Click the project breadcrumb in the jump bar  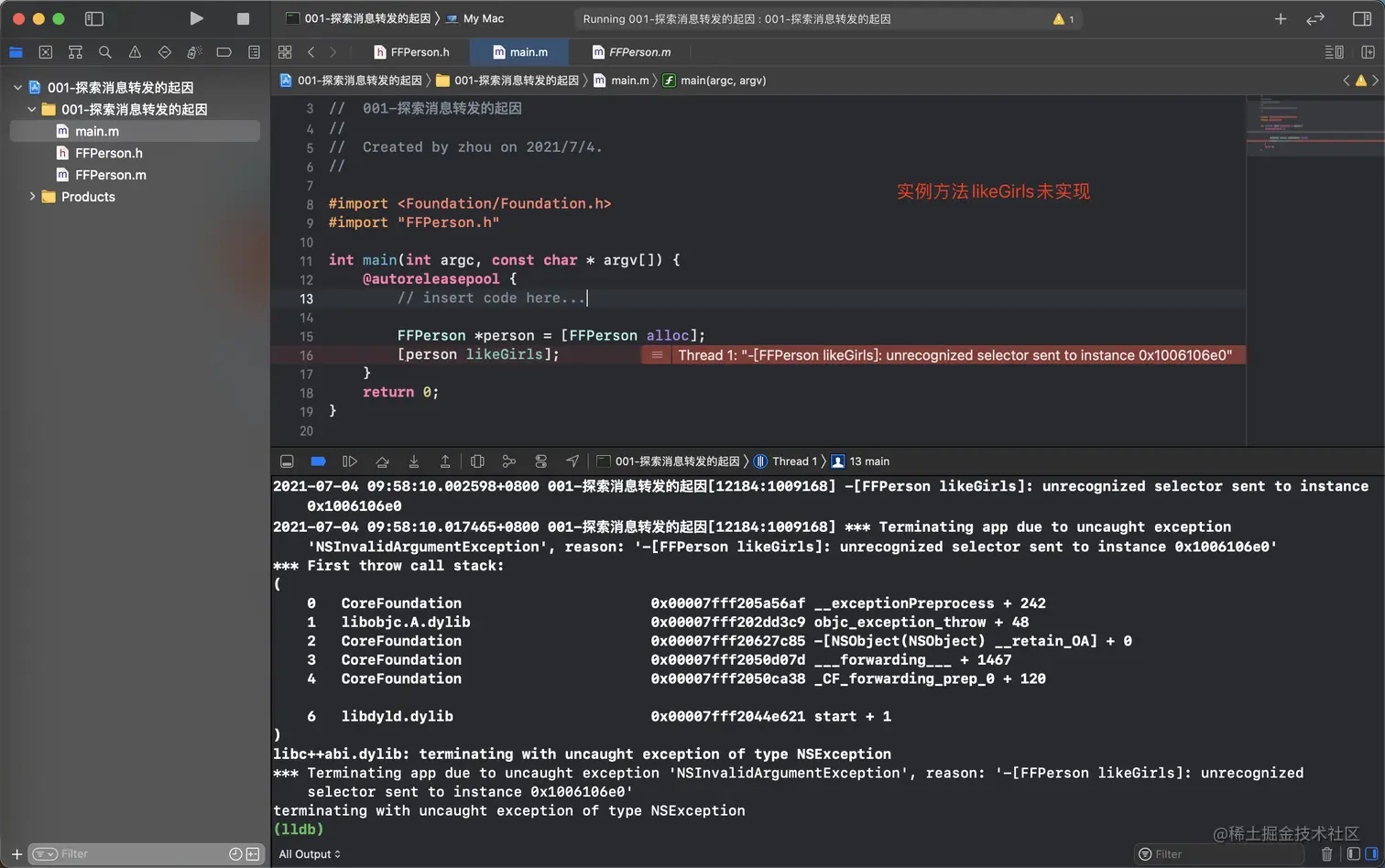point(351,81)
